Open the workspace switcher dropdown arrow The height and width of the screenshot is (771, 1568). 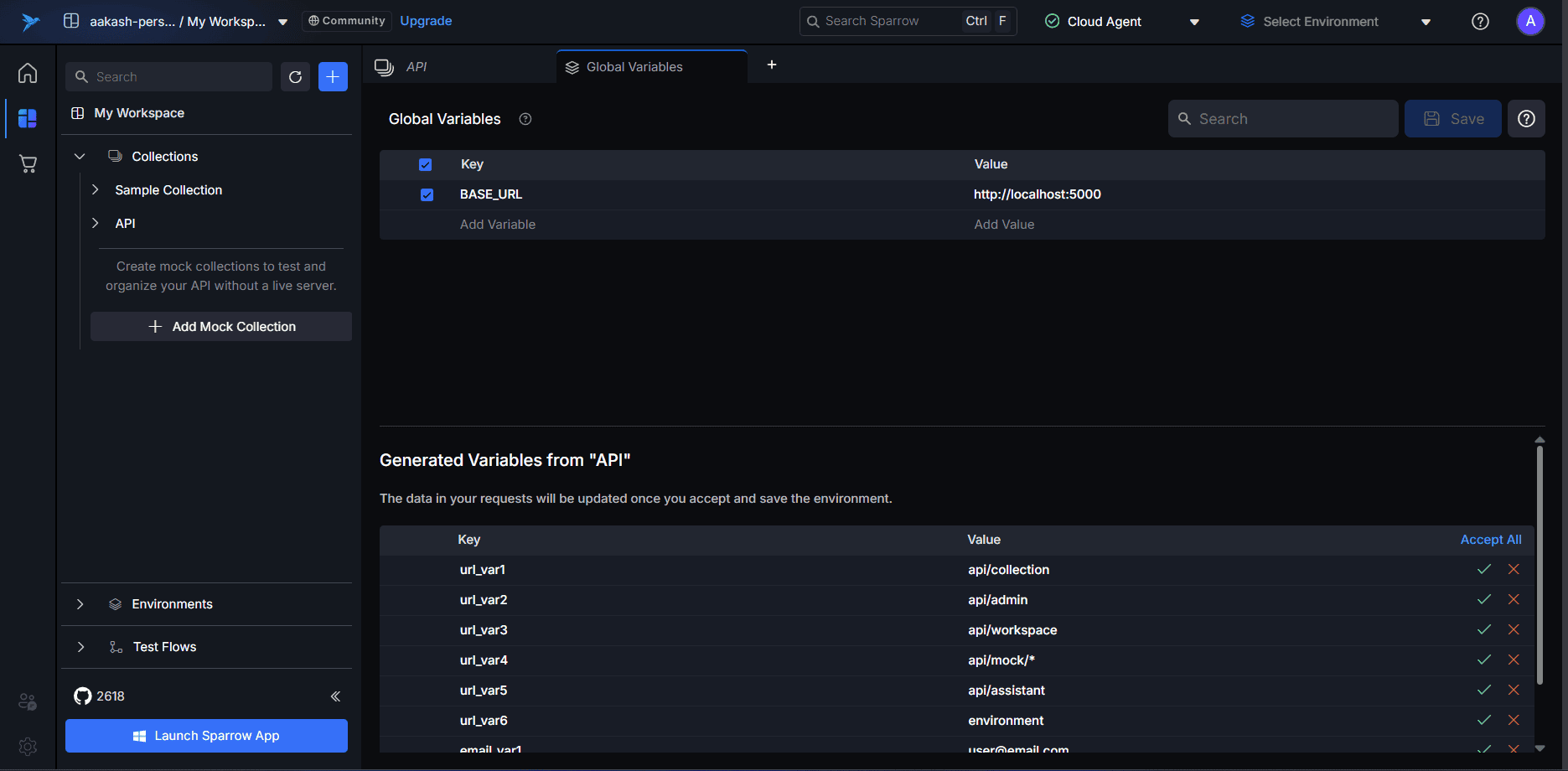pos(282,23)
